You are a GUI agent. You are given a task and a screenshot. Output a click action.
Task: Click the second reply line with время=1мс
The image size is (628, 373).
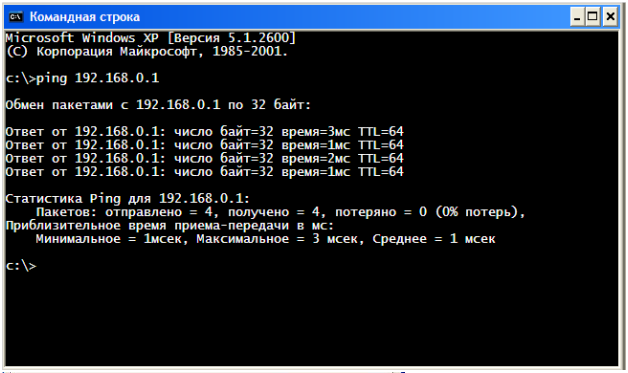tap(205, 145)
